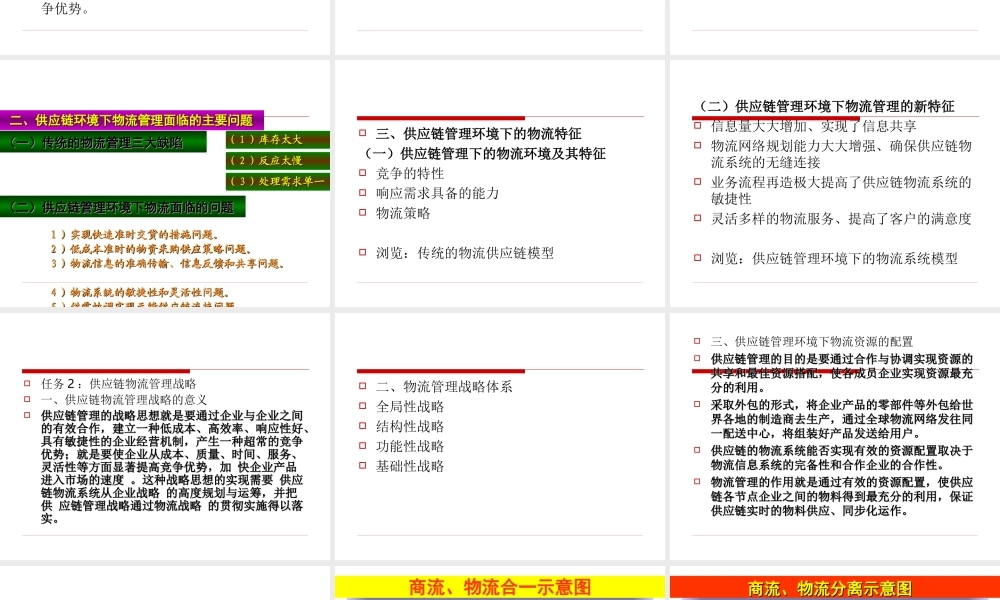
Task: Click bullet 结构性战略
Action: pyautogui.click(x=409, y=427)
